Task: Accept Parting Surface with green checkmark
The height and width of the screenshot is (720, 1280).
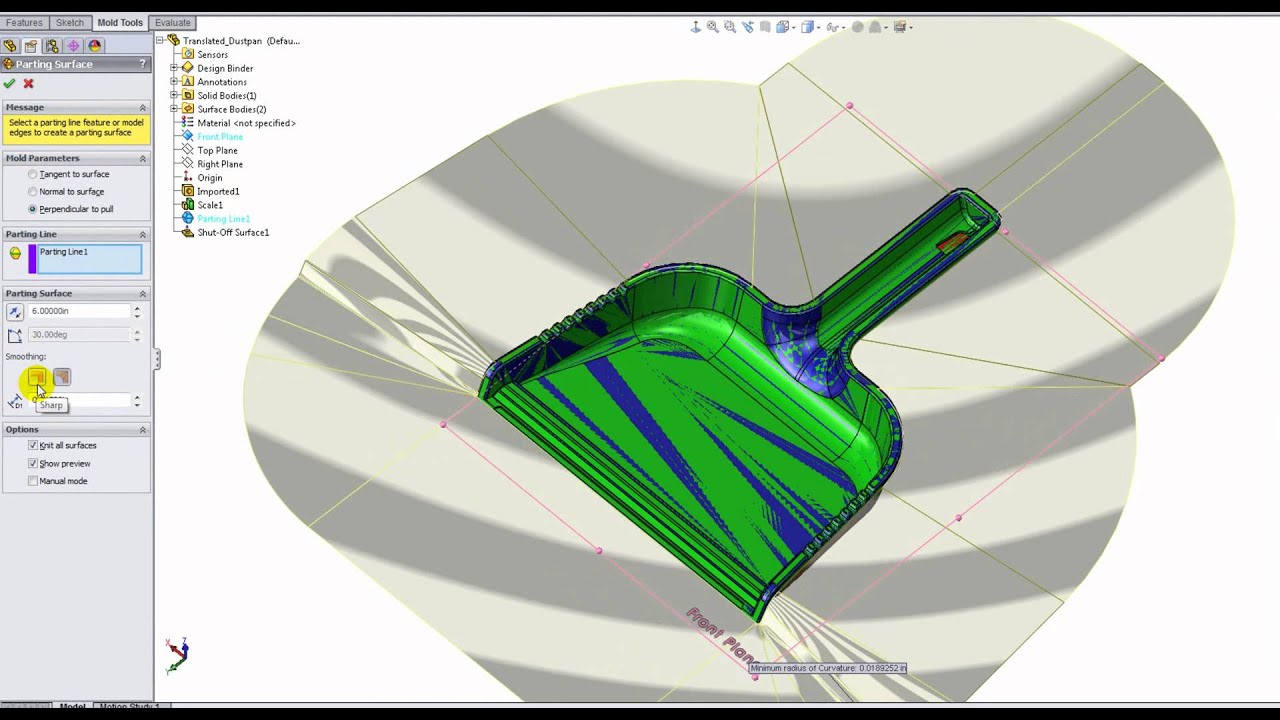Action: click(x=9, y=84)
